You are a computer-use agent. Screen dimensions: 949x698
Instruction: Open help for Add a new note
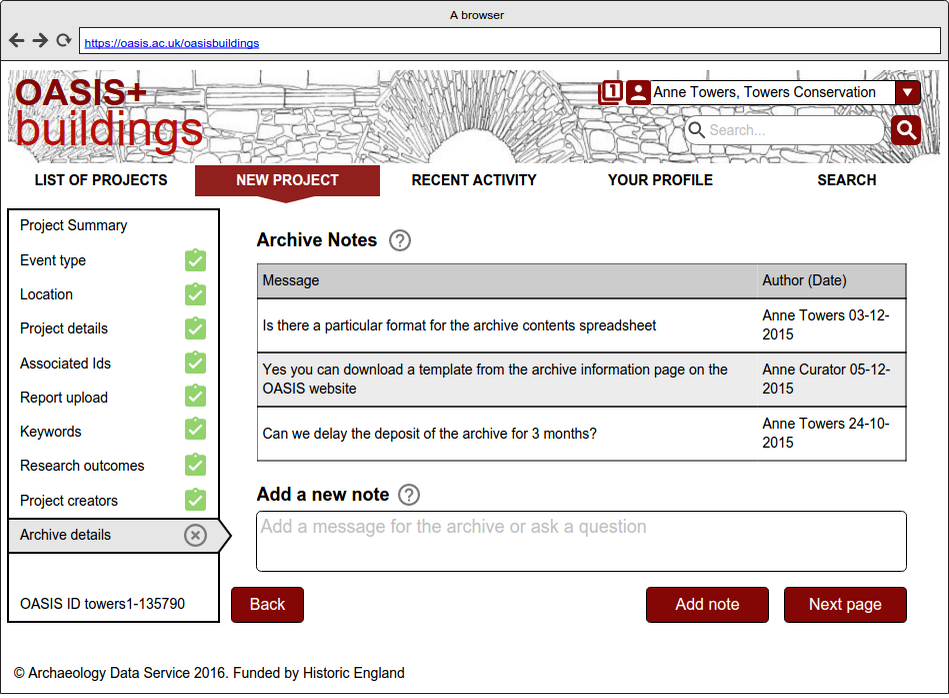(x=409, y=495)
